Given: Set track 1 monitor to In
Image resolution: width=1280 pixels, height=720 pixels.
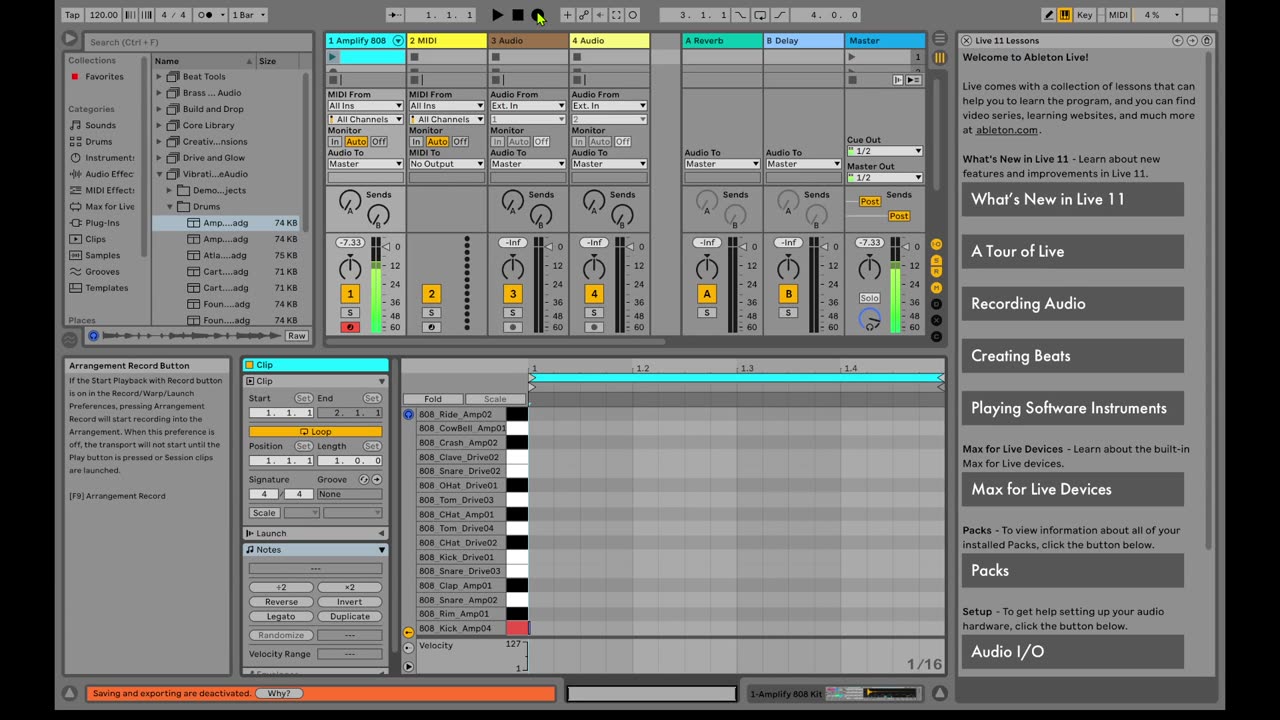Looking at the screenshot, I should 335,142.
